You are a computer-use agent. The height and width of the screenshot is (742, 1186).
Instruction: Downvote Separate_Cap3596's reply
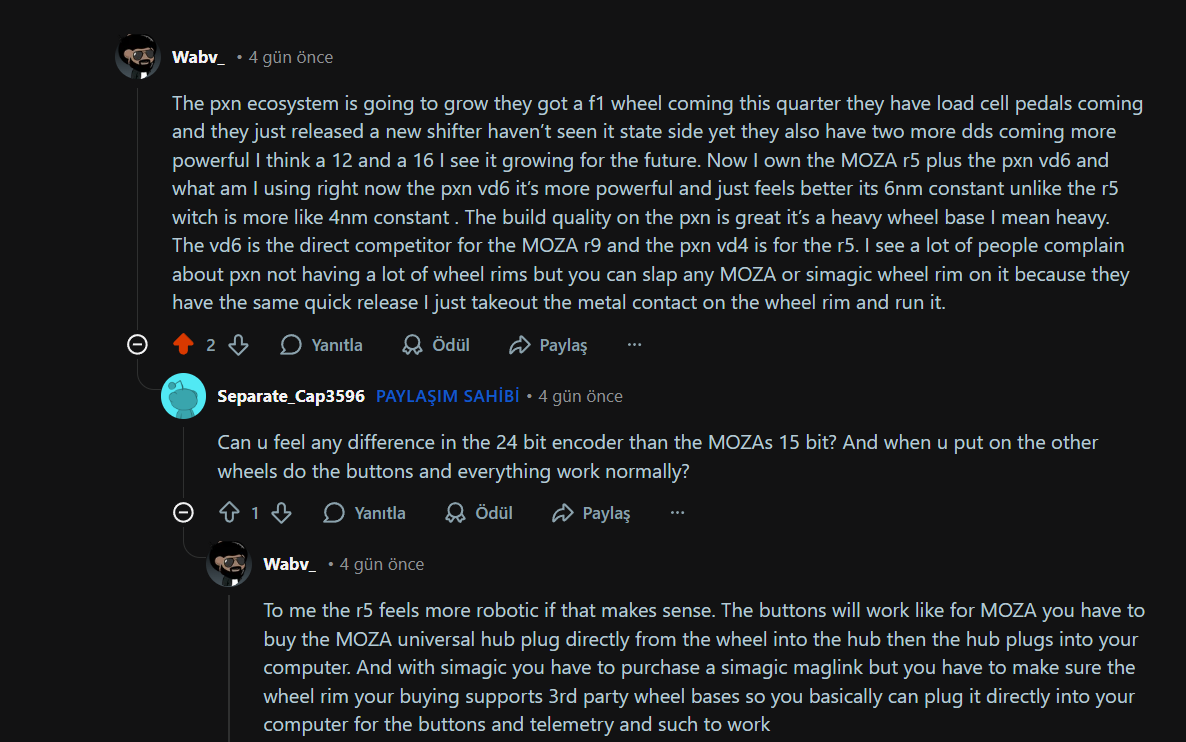click(282, 513)
